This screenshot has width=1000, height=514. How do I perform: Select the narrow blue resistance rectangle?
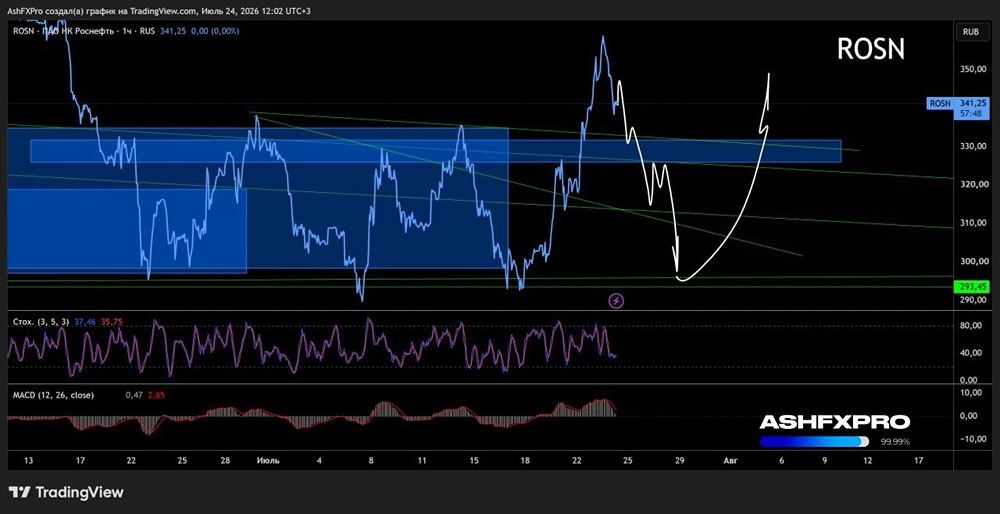436,151
